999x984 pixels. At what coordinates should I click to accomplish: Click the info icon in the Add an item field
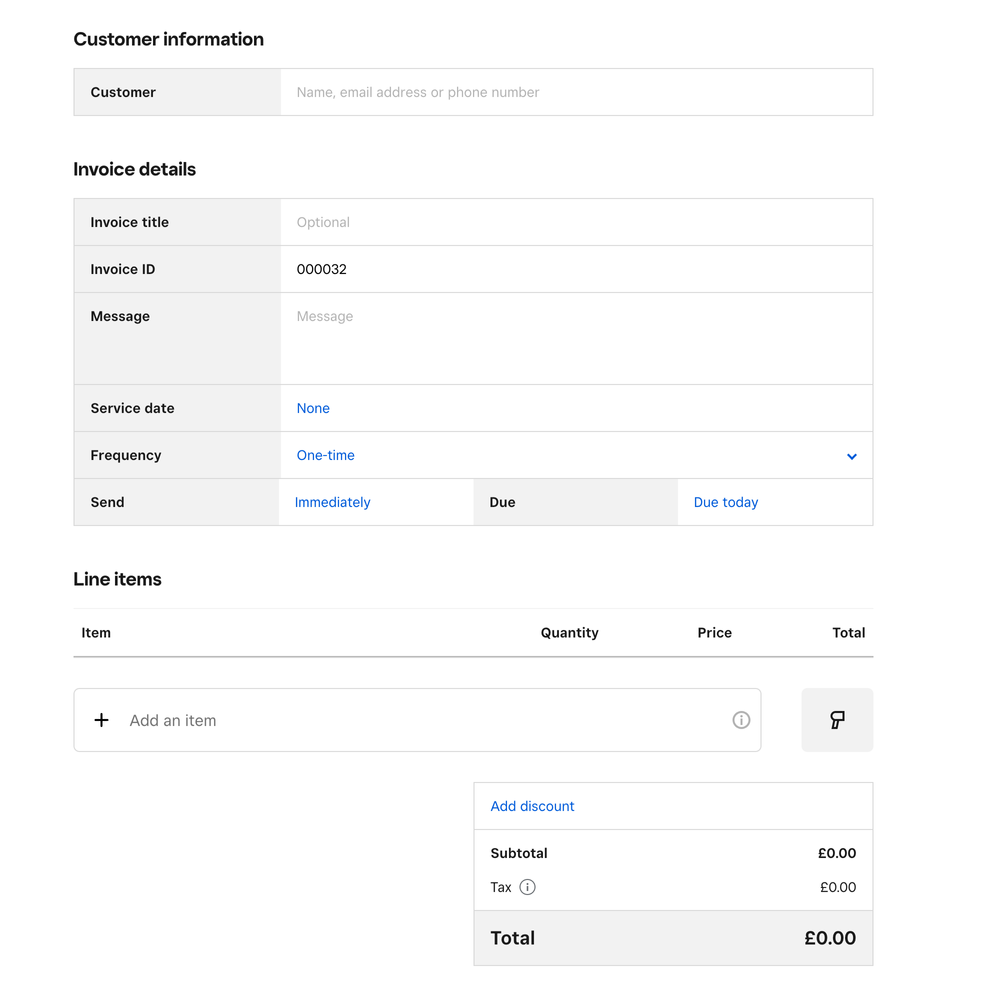pyautogui.click(x=741, y=720)
